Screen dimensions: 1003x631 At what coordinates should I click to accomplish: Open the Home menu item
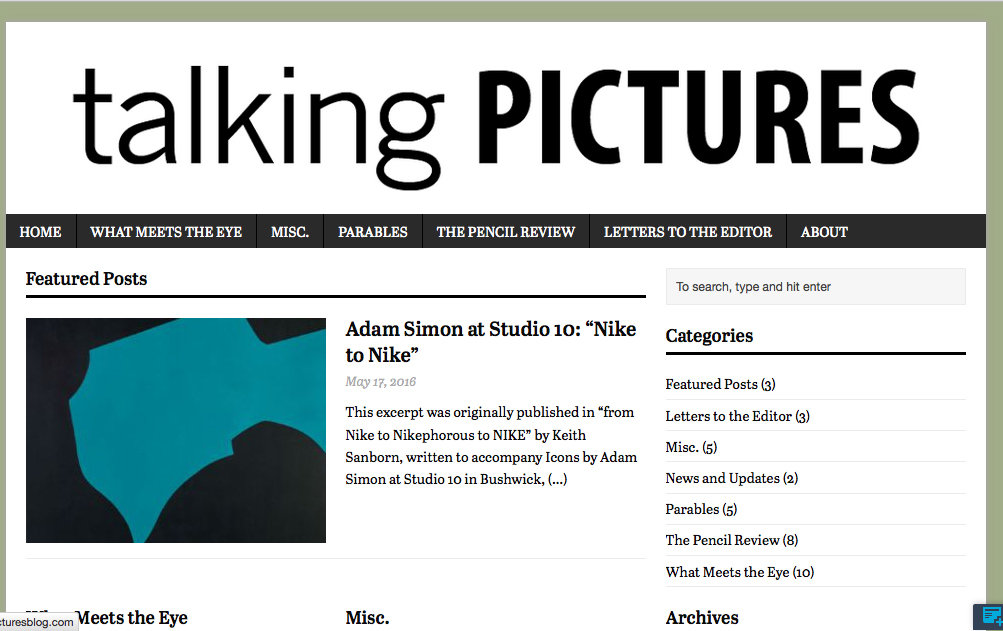40,232
